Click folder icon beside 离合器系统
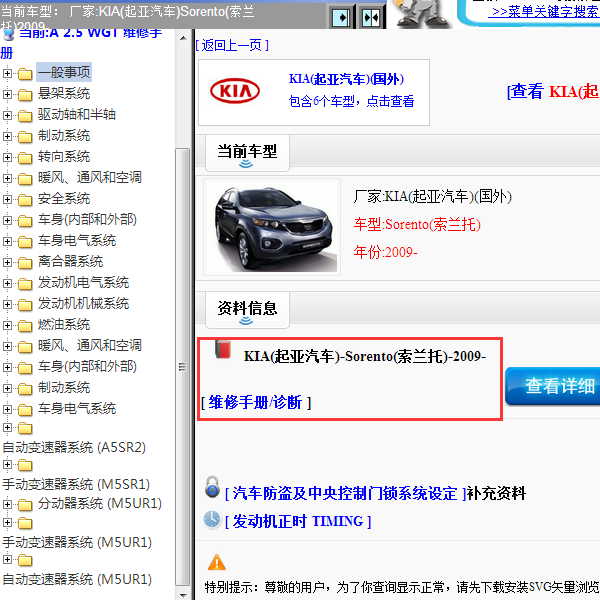 click(25, 262)
